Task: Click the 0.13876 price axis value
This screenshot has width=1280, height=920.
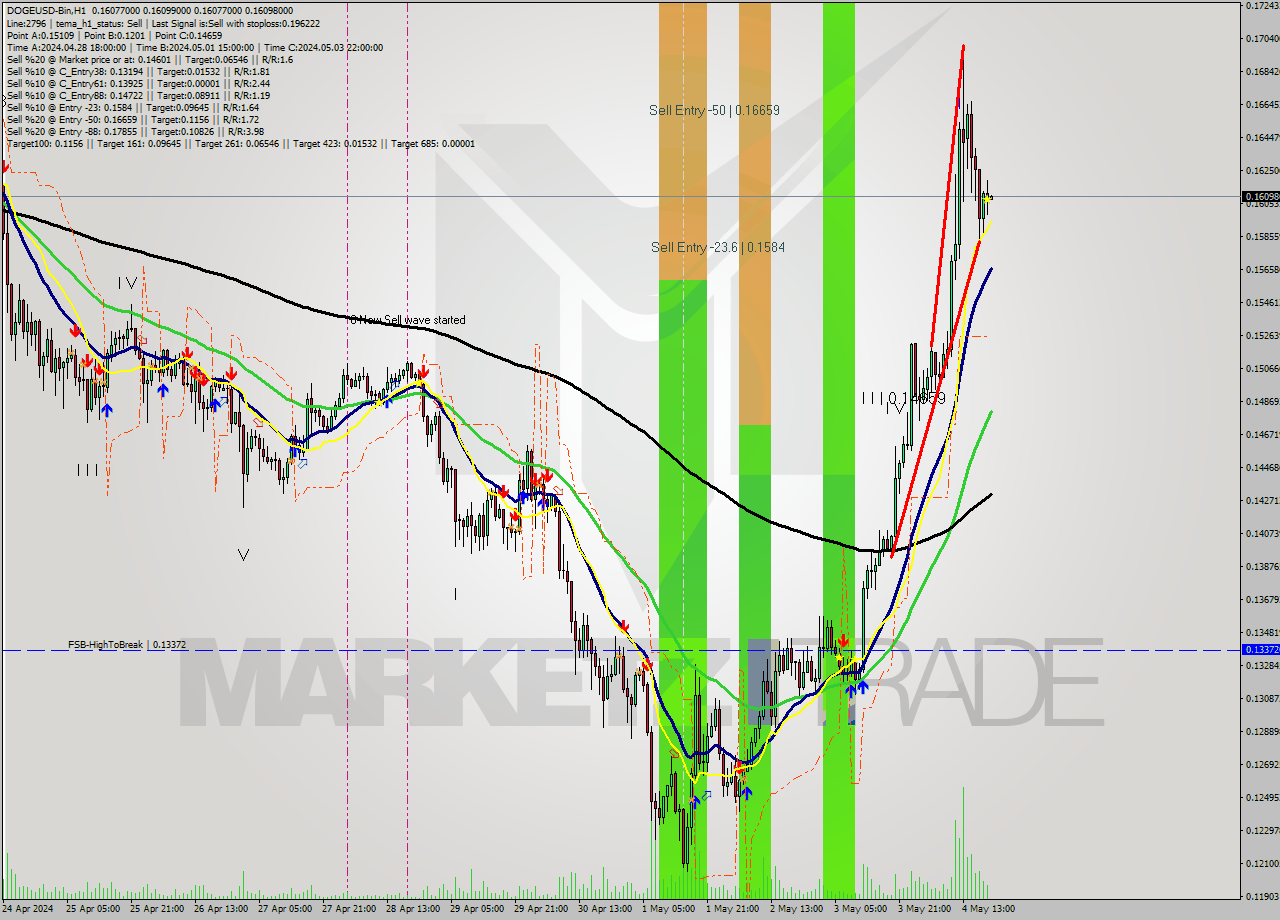Action: pos(1262,567)
